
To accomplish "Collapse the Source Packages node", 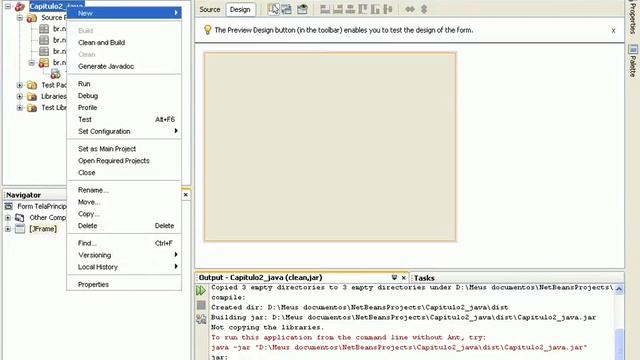I will pyautogui.click(x=20, y=18).
